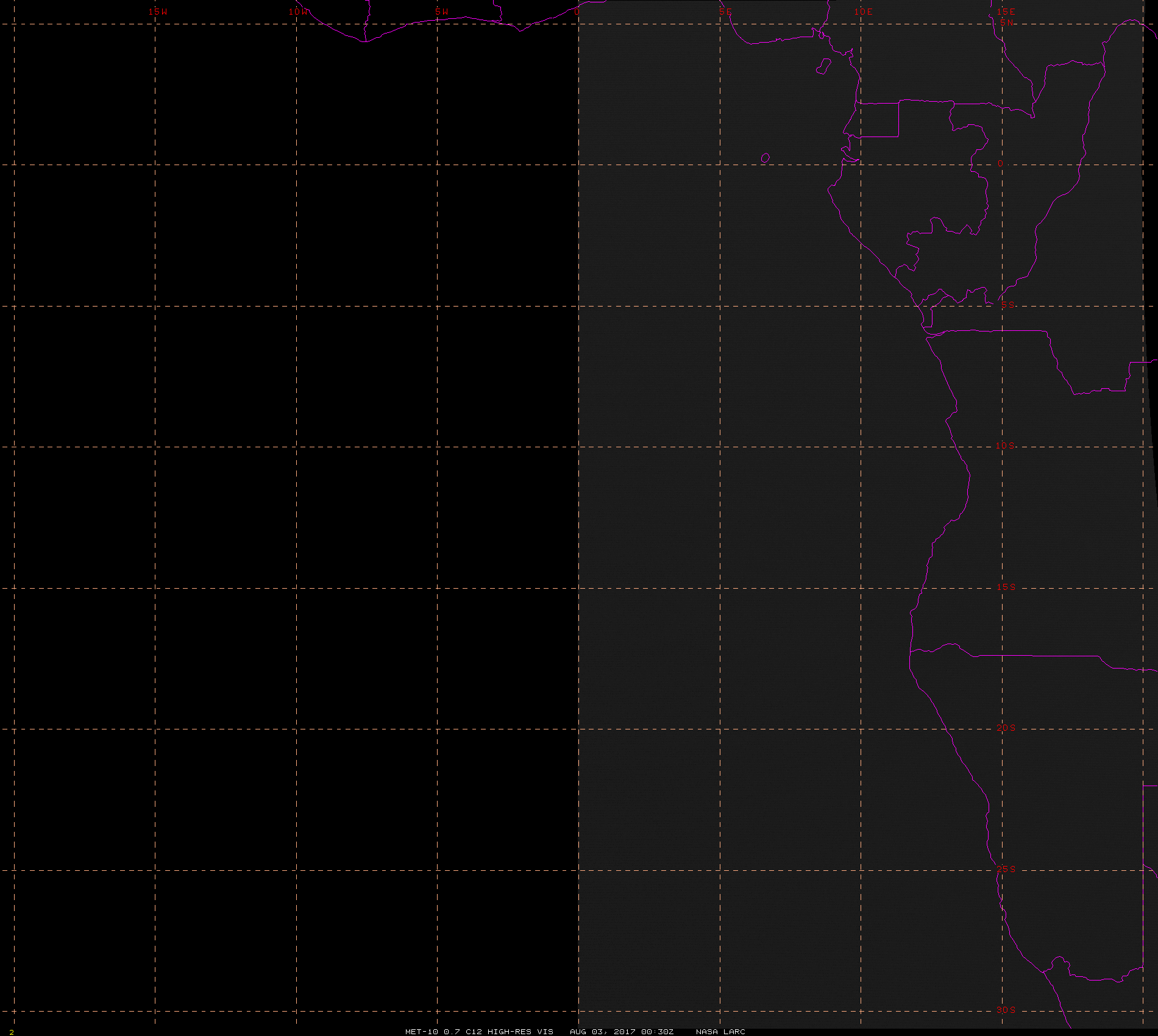Viewport: 1158px width, 1036px height.
Task: Select the 5S latitude label
Action: pos(1008,305)
